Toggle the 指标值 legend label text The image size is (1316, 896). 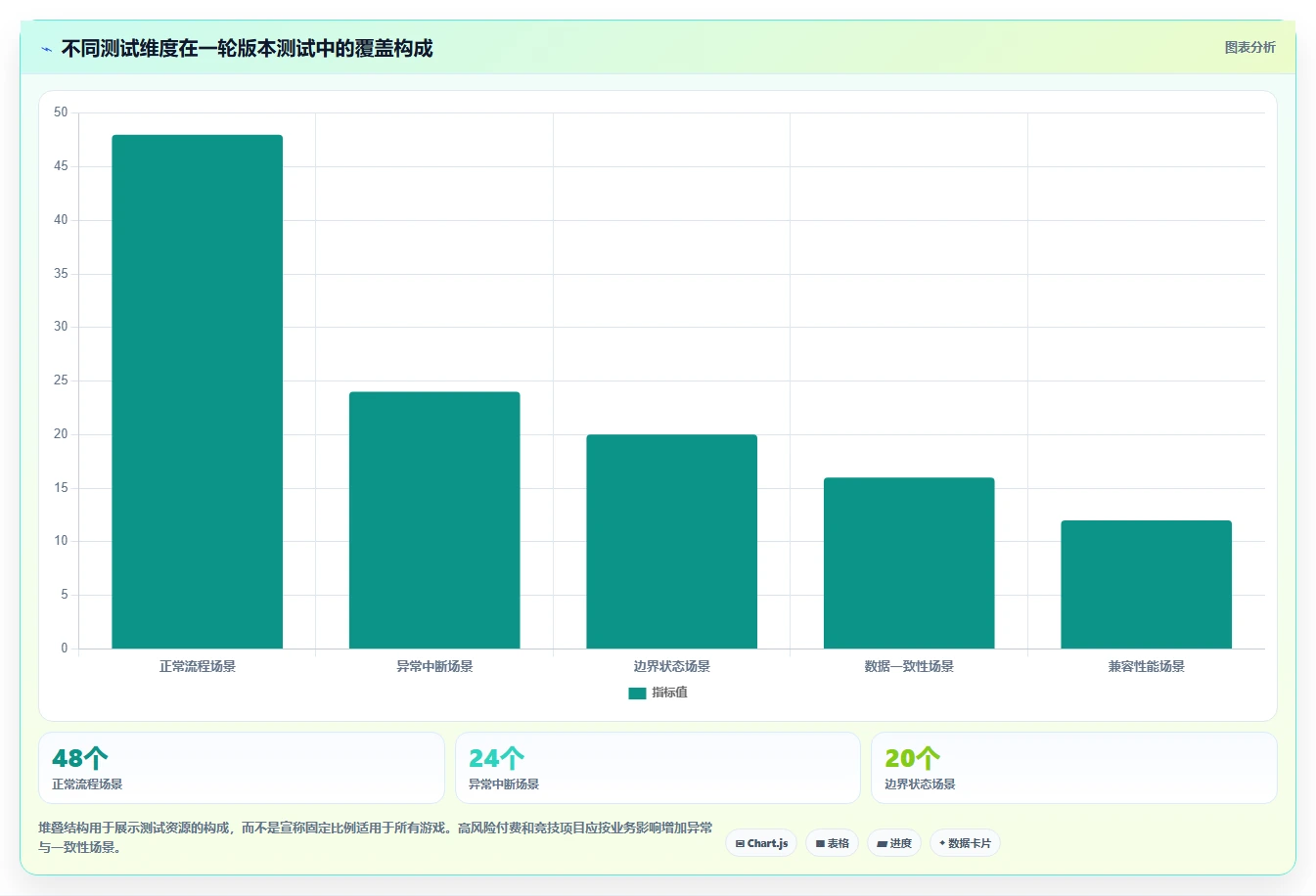[x=669, y=693]
